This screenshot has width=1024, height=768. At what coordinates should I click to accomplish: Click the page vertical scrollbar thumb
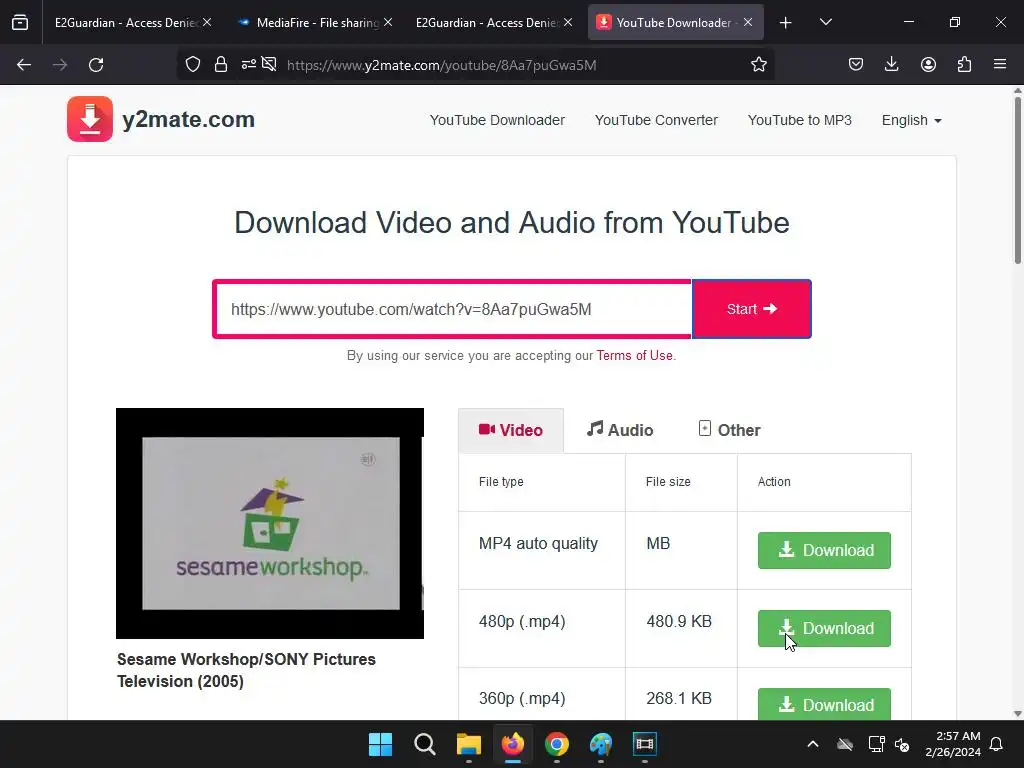tap(1017, 180)
